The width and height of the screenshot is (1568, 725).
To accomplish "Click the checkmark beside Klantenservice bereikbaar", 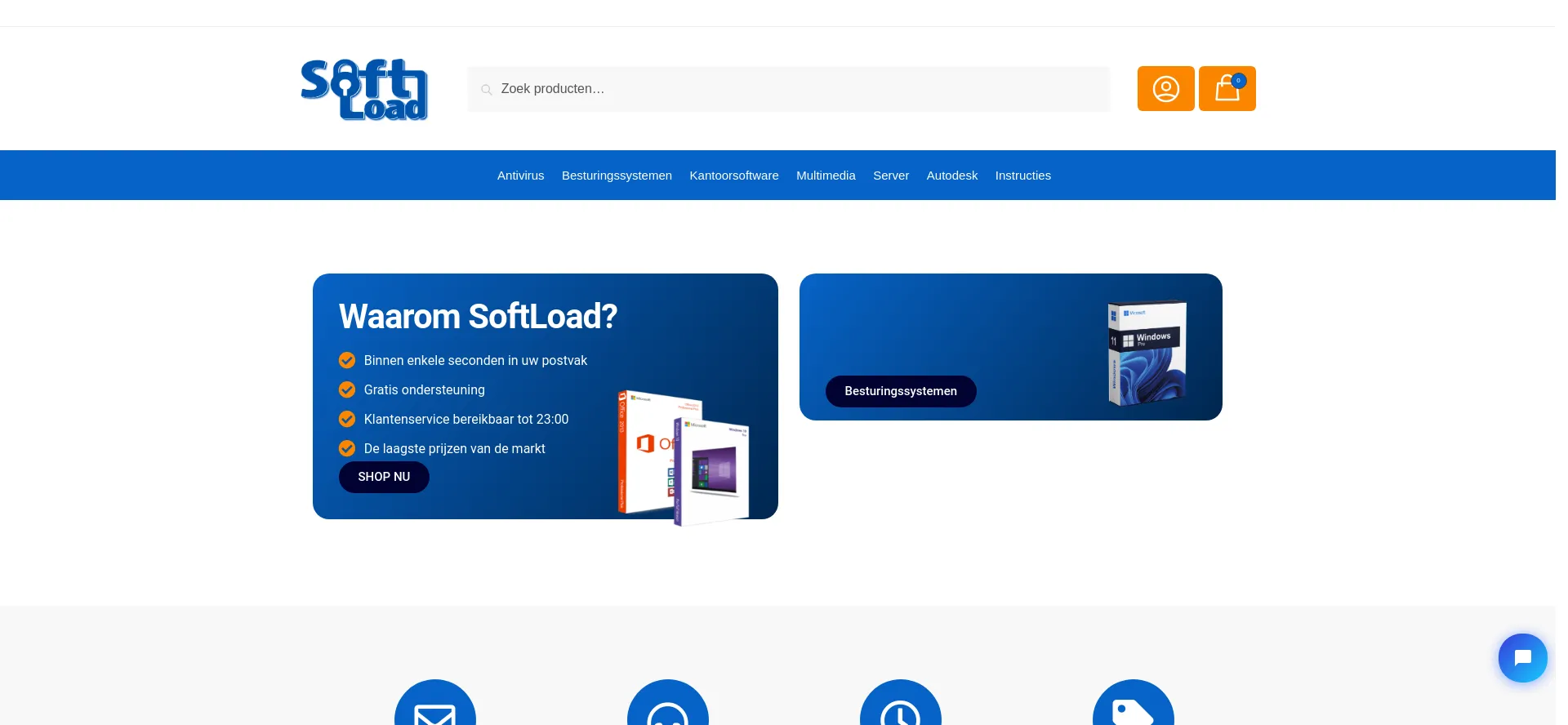I will click(347, 419).
